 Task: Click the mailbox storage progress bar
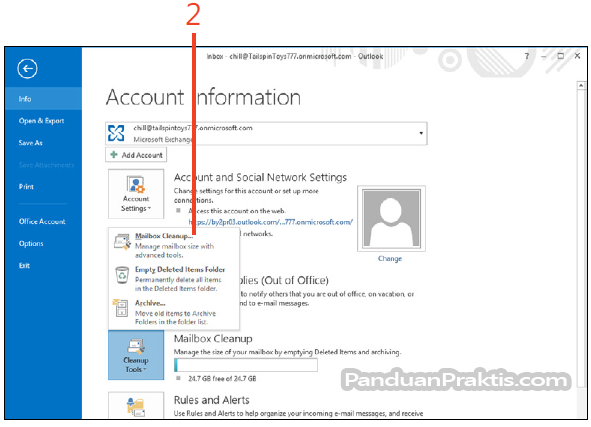tap(246, 365)
